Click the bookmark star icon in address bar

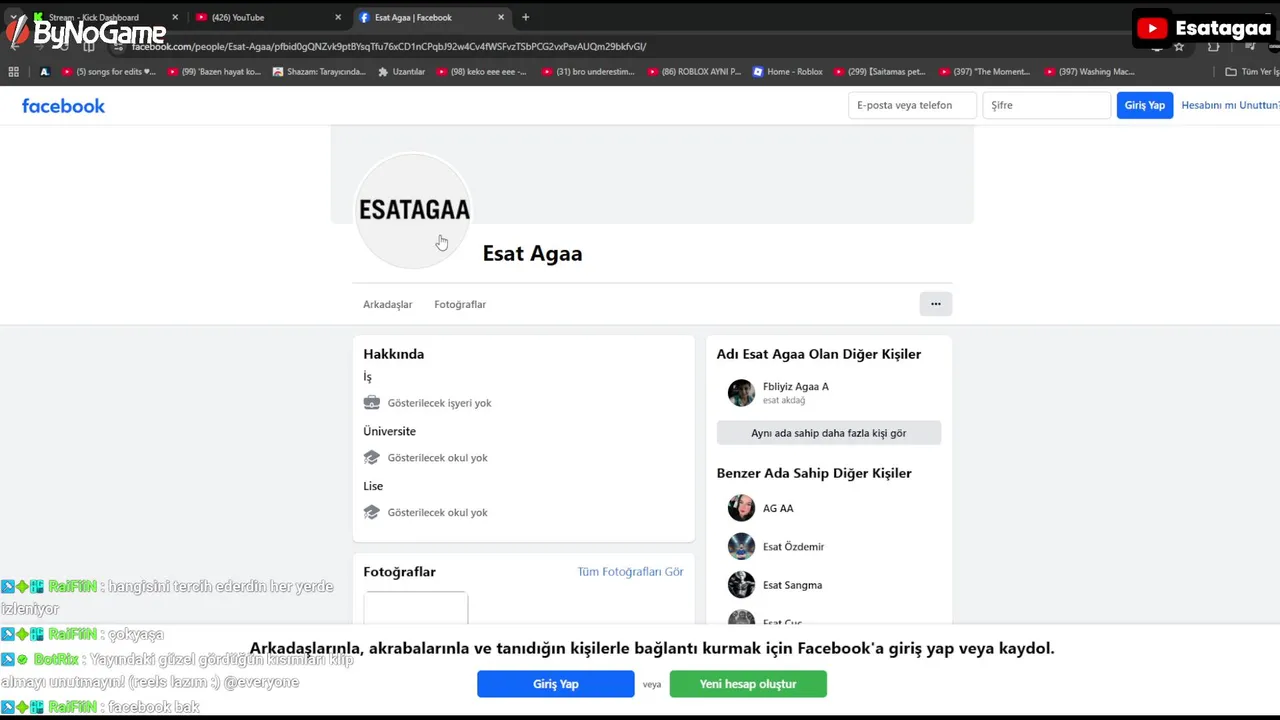pyautogui.click(x=1179, y=47)
